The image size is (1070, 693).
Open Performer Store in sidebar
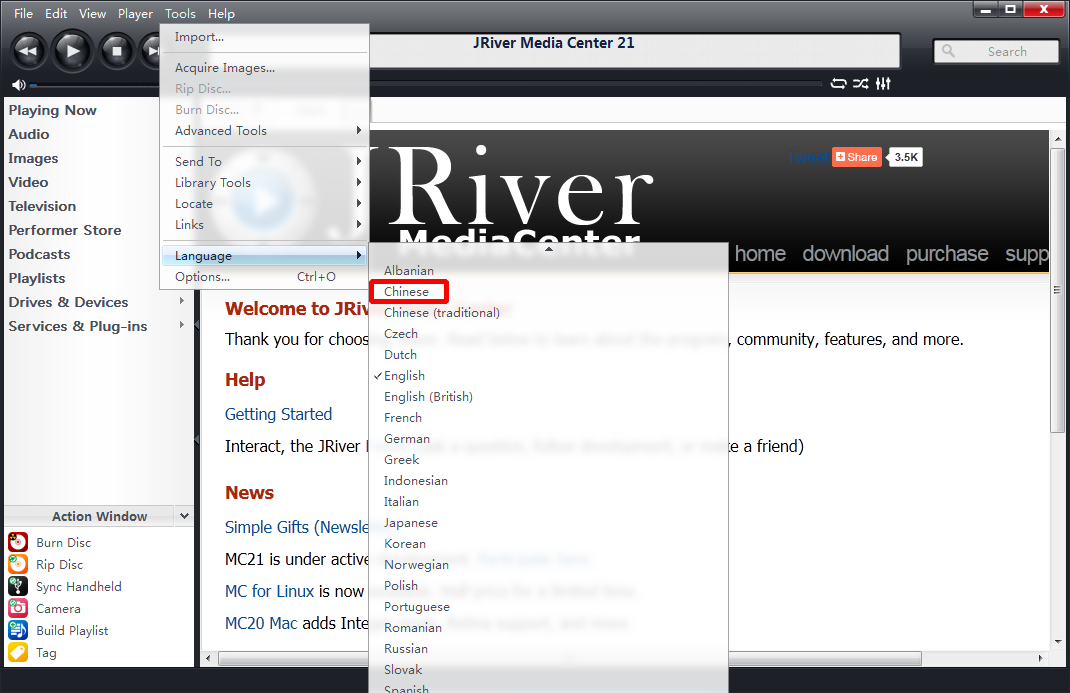[x=65, y=230]
